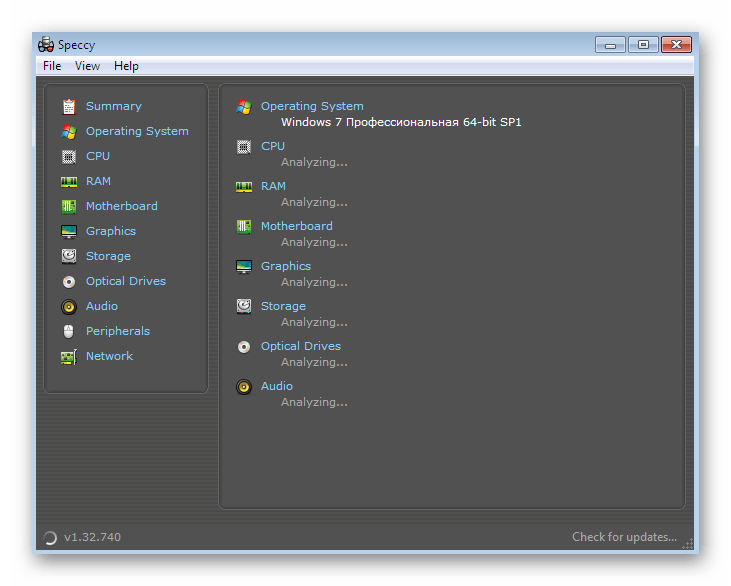Click the Graphics monitor icon in sidebar

[69, 232]
